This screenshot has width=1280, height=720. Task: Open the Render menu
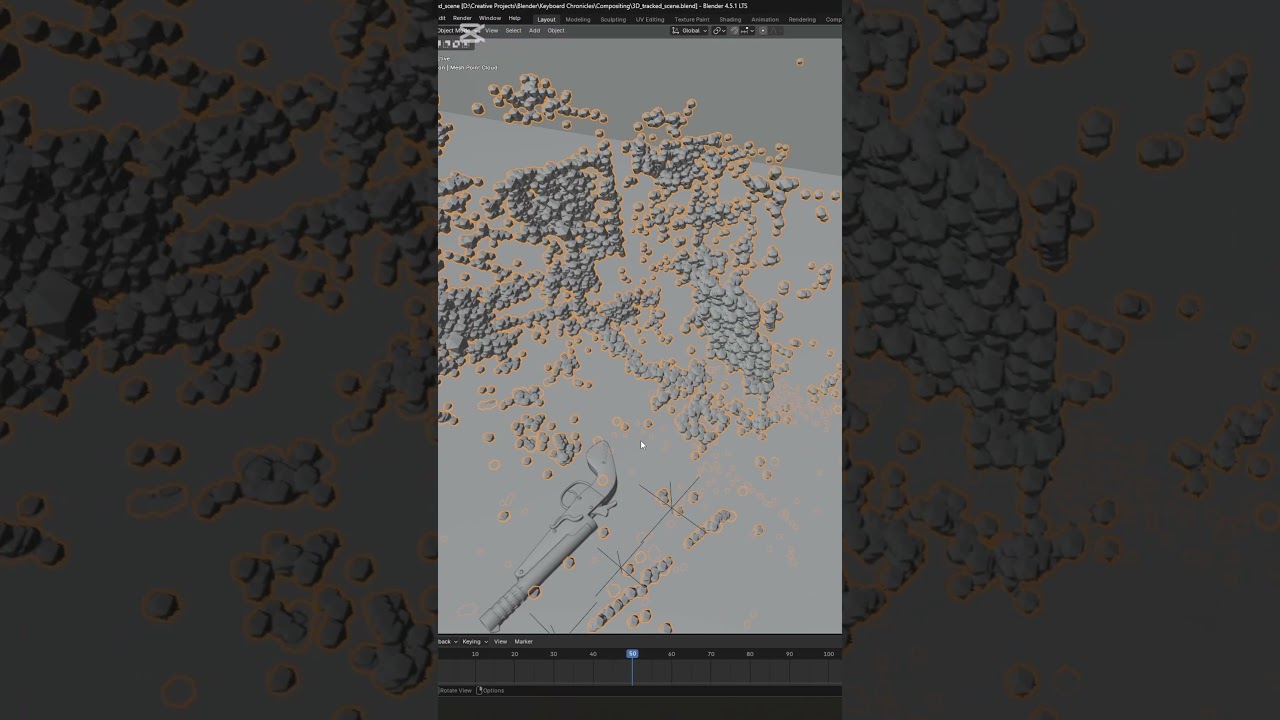pyautogui.click(x=462, y=18)
